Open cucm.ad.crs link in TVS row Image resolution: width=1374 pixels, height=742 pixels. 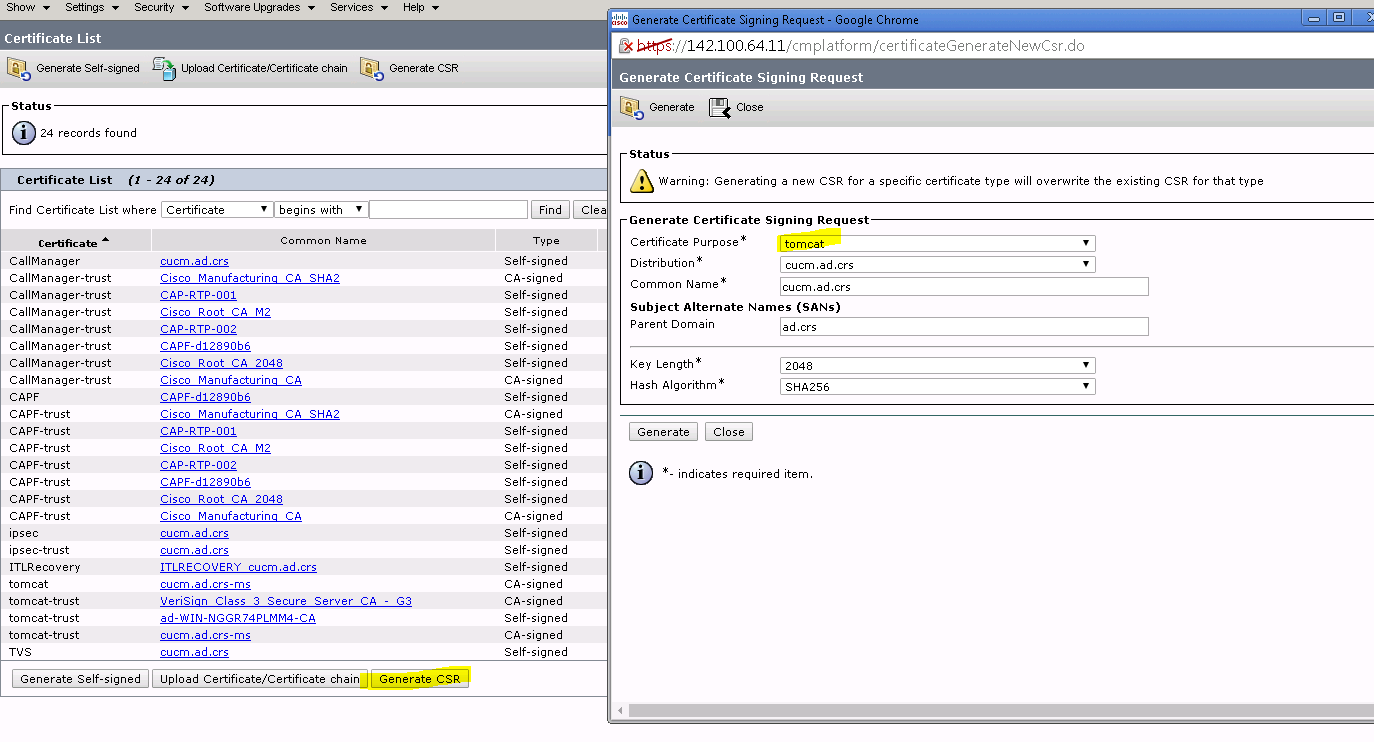pos(194,652)
